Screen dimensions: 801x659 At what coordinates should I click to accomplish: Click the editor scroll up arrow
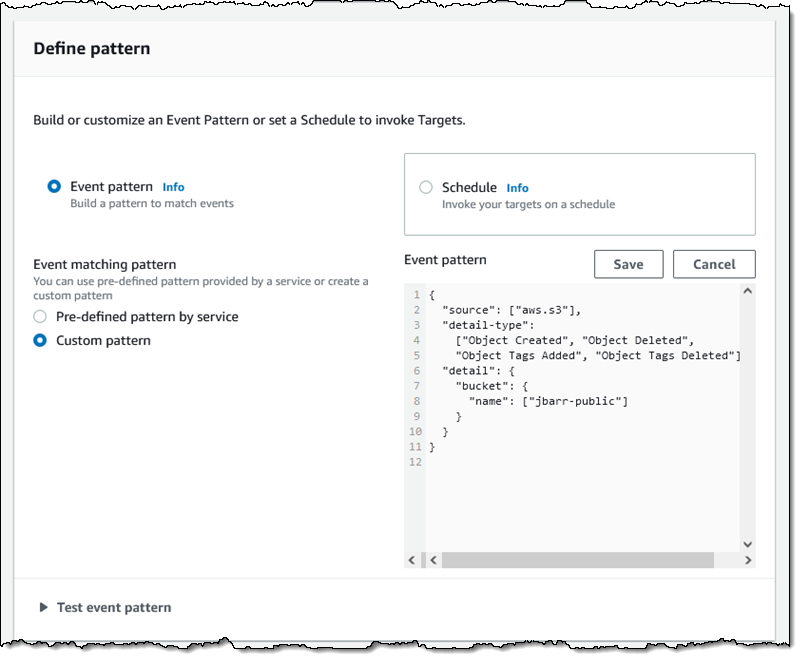747,291
